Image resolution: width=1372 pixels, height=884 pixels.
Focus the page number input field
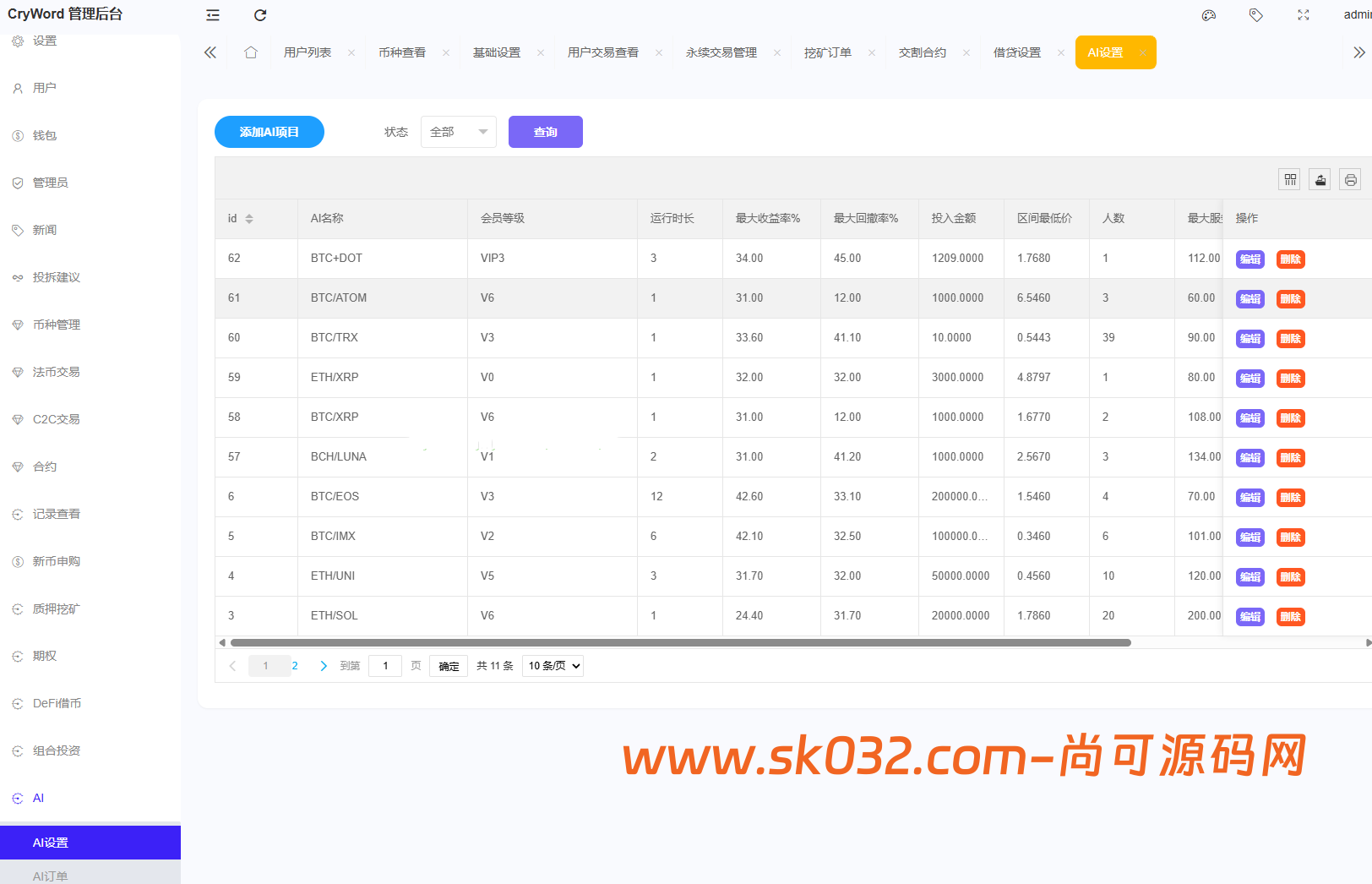[x=385, y=666]
